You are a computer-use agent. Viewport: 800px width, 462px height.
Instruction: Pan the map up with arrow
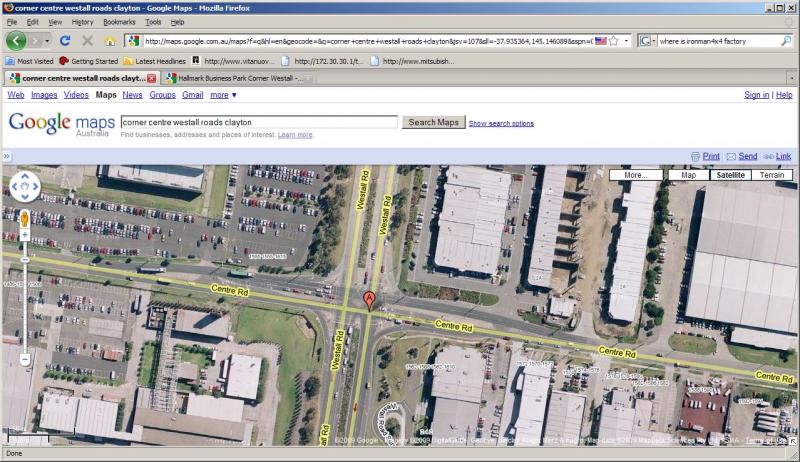click(x=25, y=176)
